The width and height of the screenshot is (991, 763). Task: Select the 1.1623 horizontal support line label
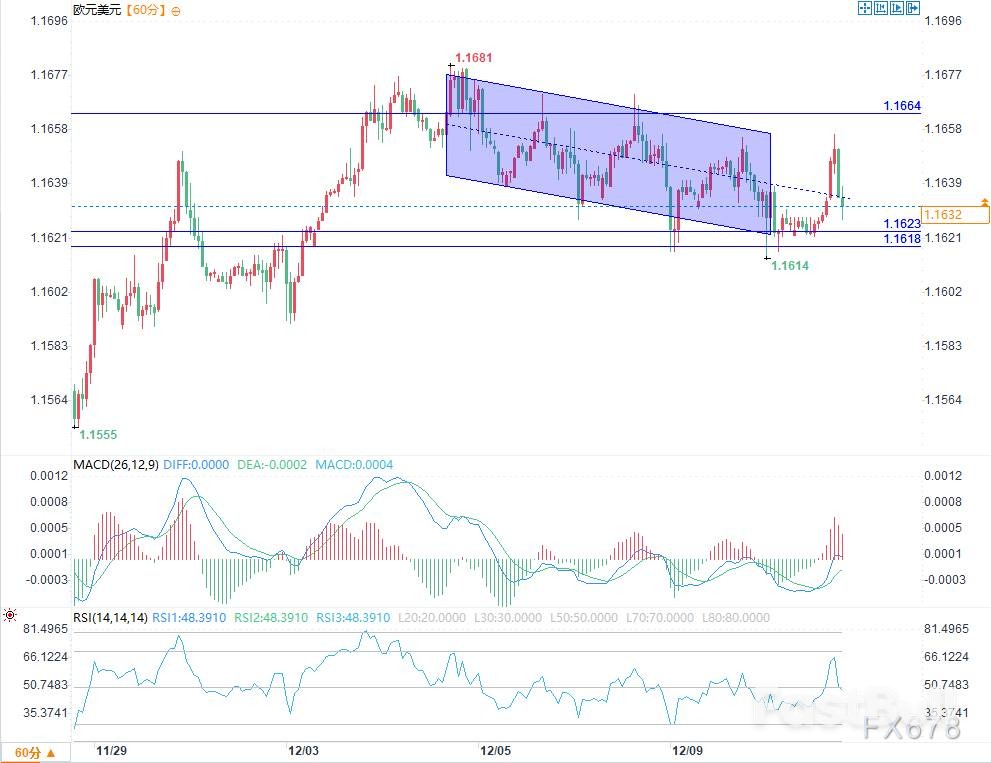tap(901, 224)
